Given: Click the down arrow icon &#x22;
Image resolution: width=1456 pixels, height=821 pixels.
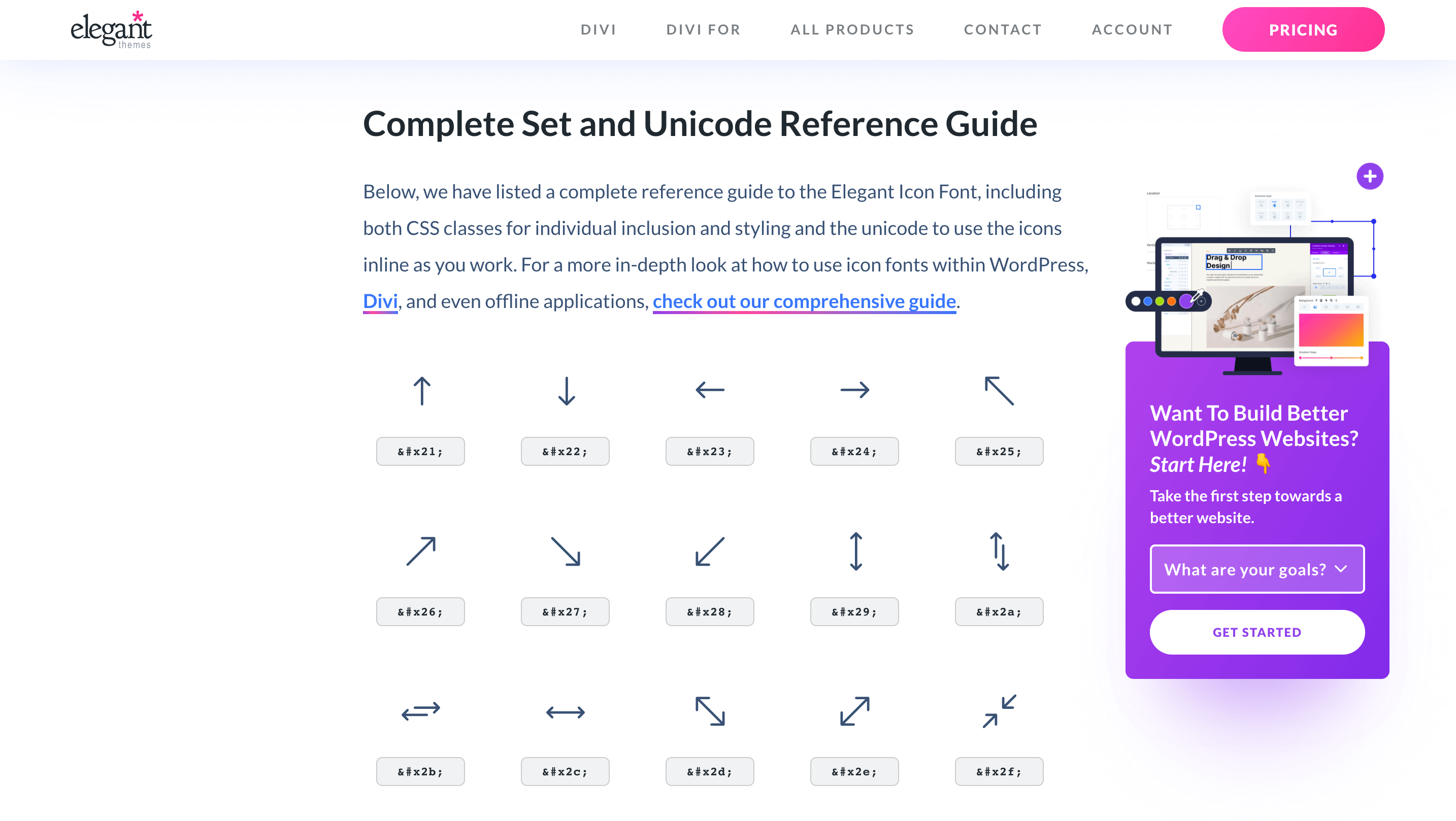Looking at the screenshot, I should tap(565, 390).
